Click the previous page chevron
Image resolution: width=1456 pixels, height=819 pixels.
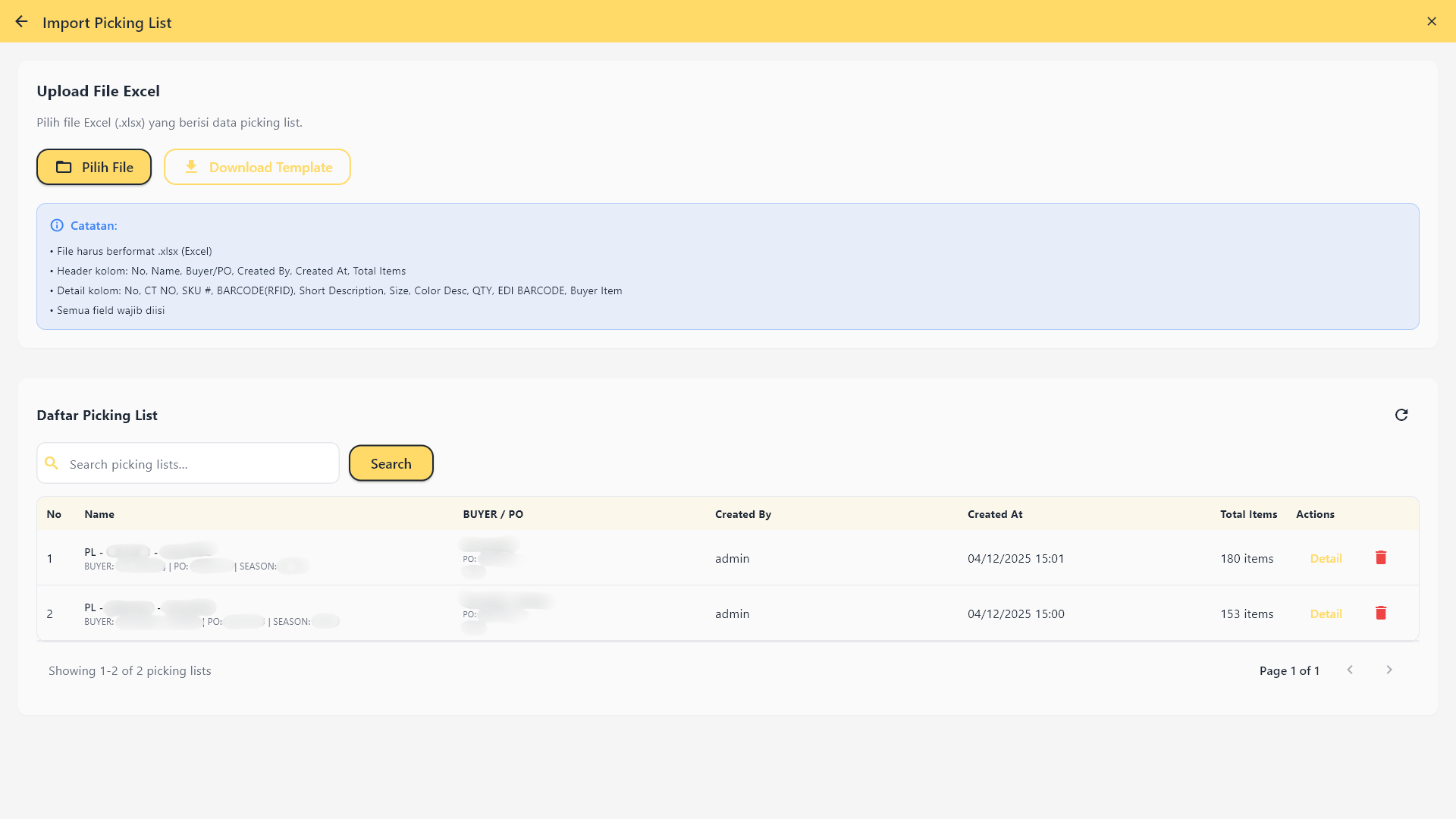(1350, 670)
